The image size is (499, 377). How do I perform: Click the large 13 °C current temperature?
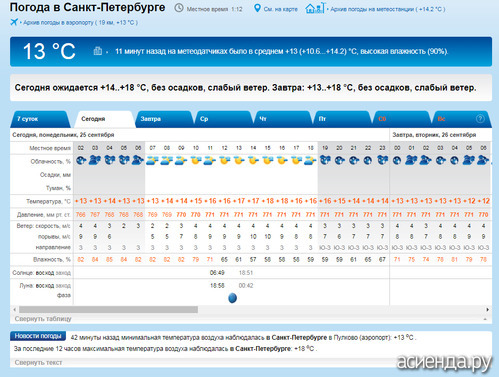coord(49,51)
